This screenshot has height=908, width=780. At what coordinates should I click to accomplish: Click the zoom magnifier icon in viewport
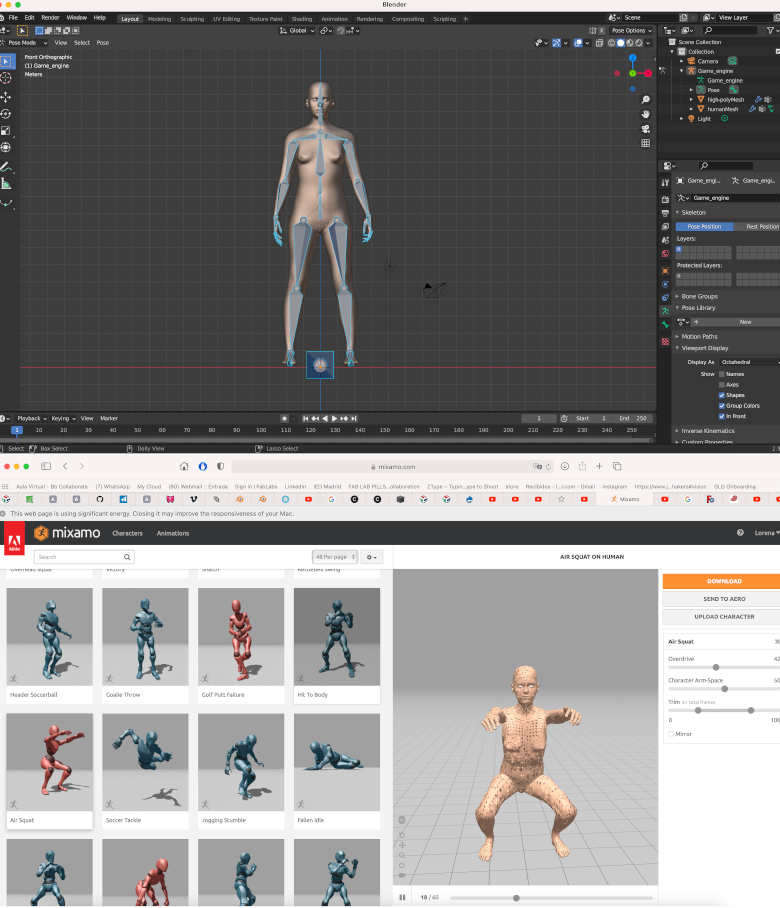pos(646,100)
